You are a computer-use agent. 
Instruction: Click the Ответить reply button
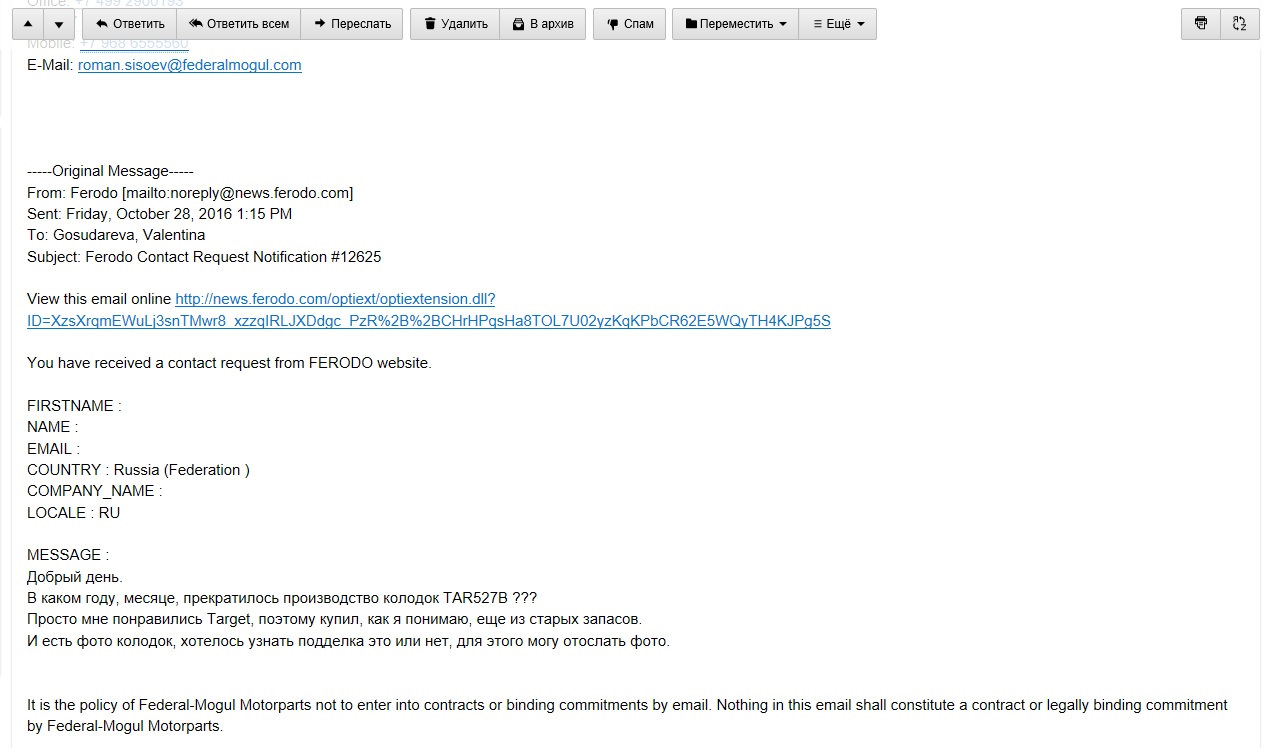[x=129, y=24]
